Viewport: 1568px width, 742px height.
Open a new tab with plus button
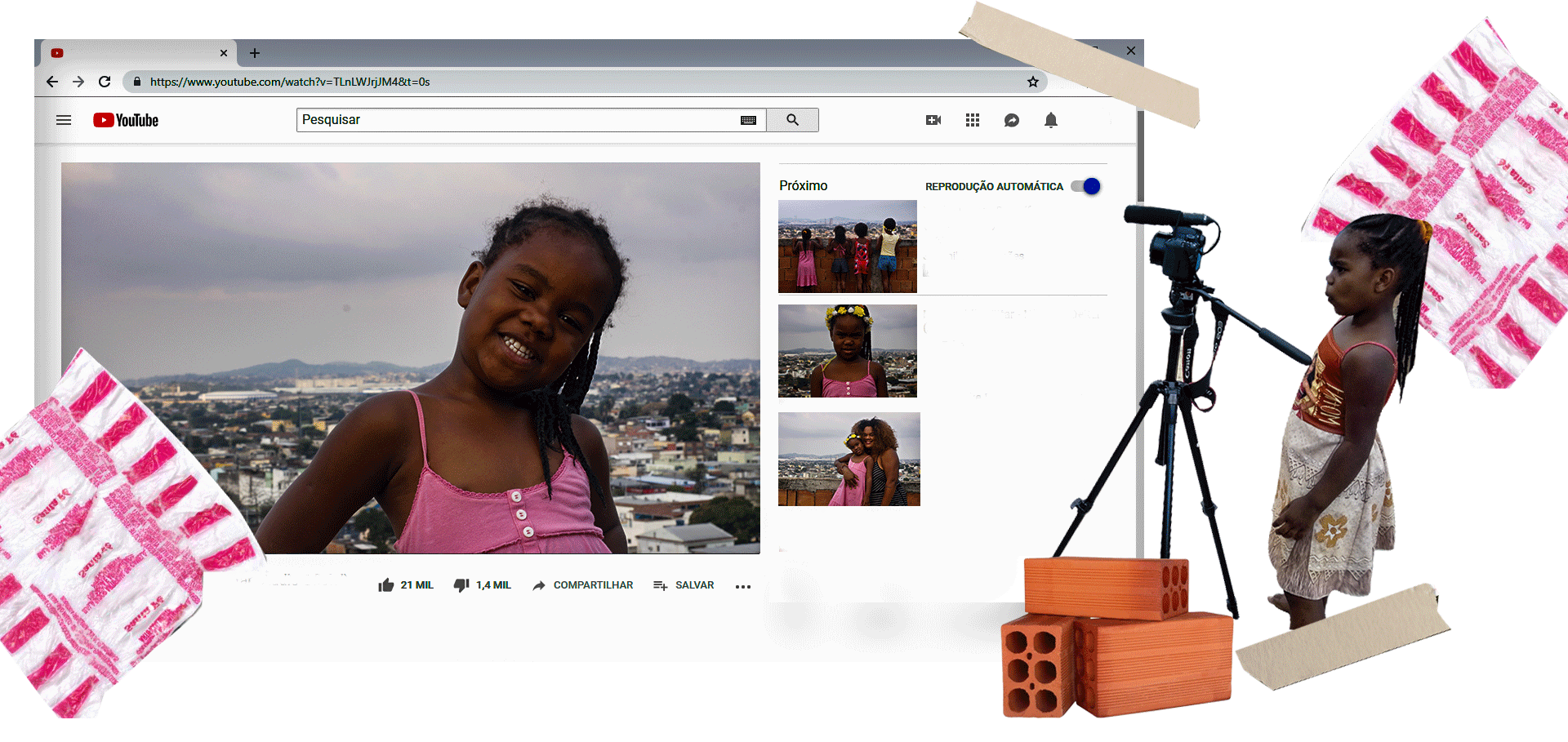click(255, 53)
